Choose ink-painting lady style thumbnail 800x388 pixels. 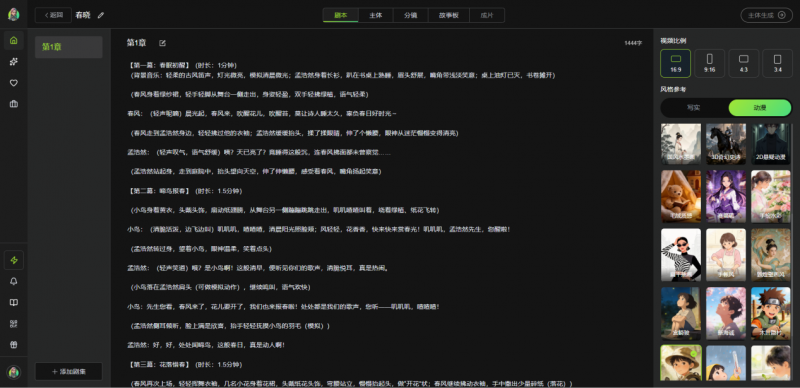click(681, 144)
